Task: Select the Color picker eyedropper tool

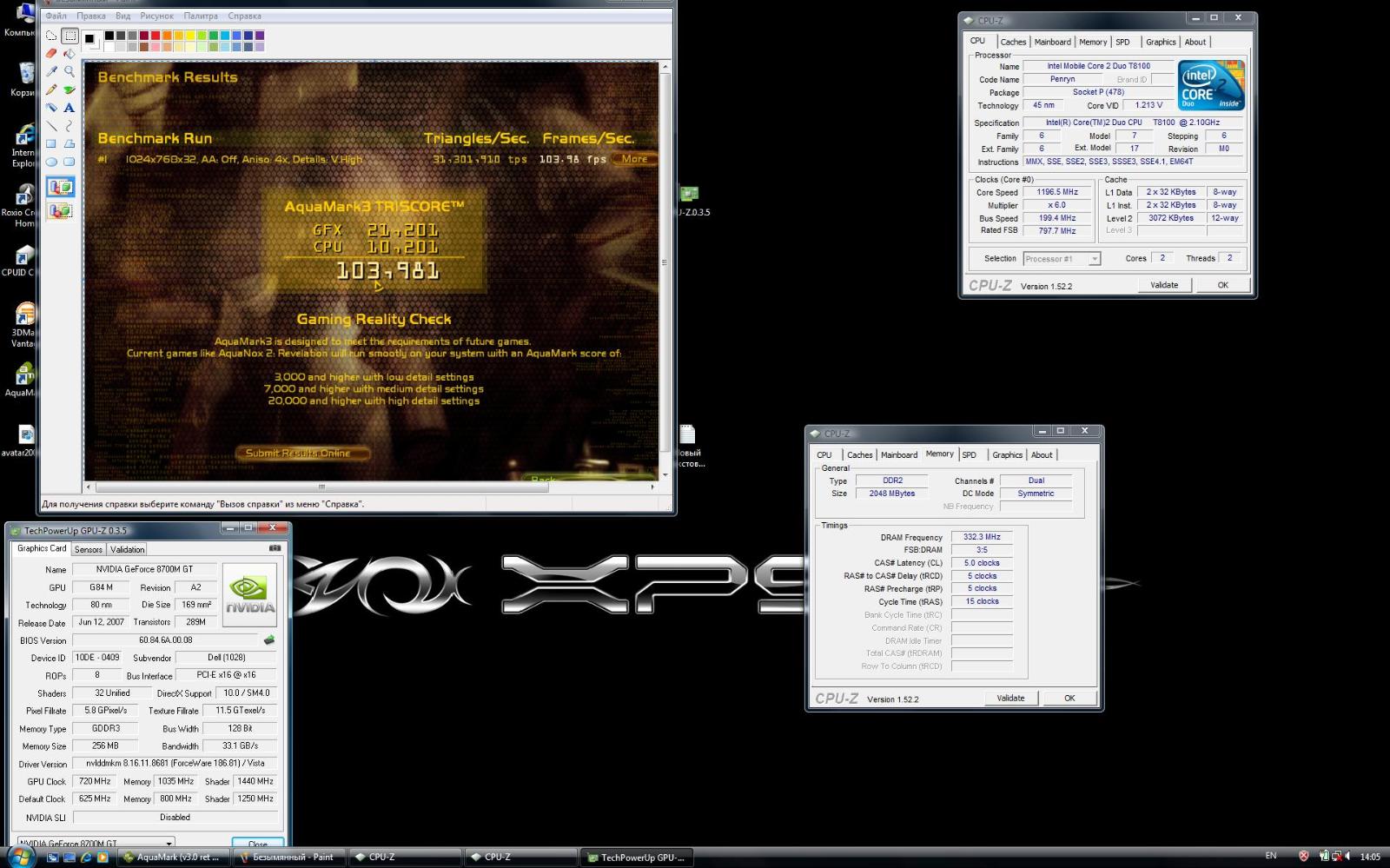Action: [x=51, y=72]
